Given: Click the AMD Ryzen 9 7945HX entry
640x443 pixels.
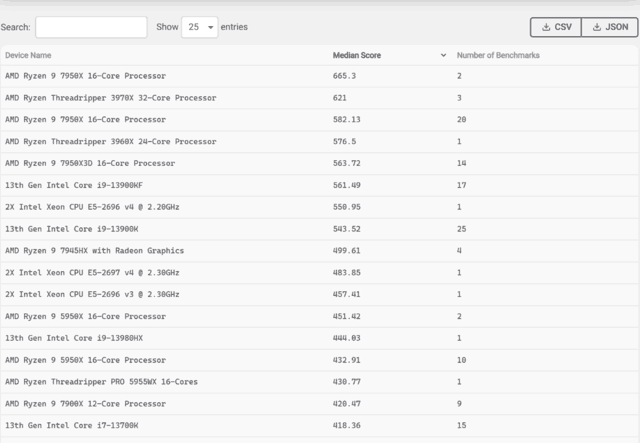Looking at the screenshot, I should (x=94, y=251).
